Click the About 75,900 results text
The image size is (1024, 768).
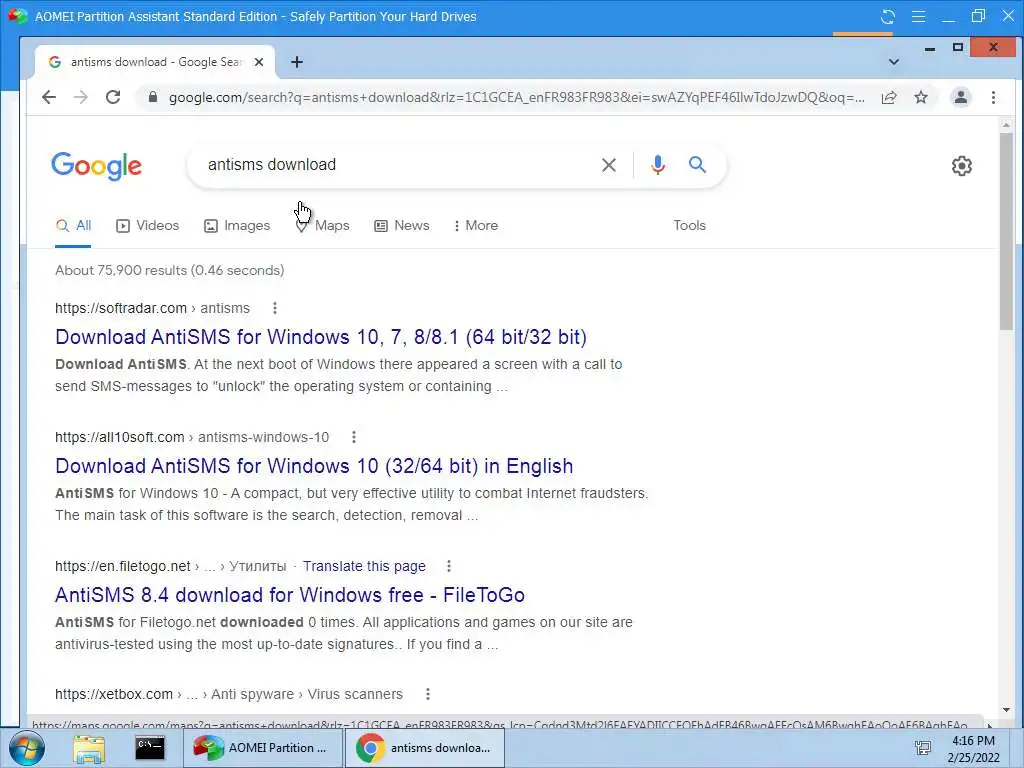coord(170,270)
